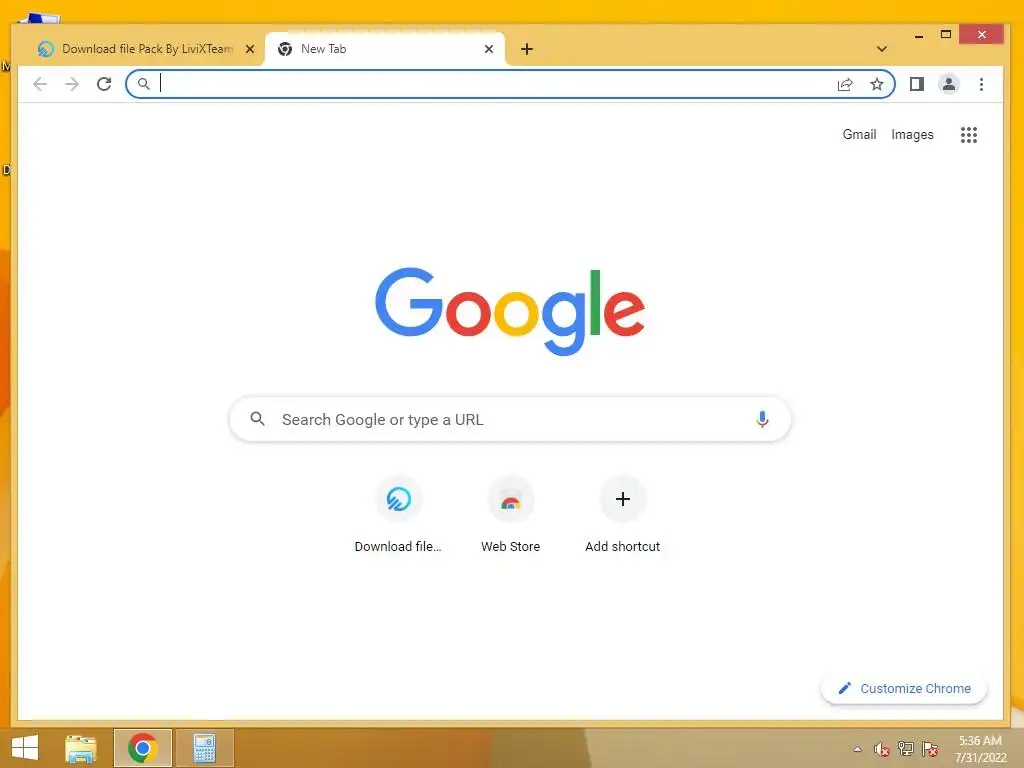Open File Explorer from the taskbar

[81, 748]
